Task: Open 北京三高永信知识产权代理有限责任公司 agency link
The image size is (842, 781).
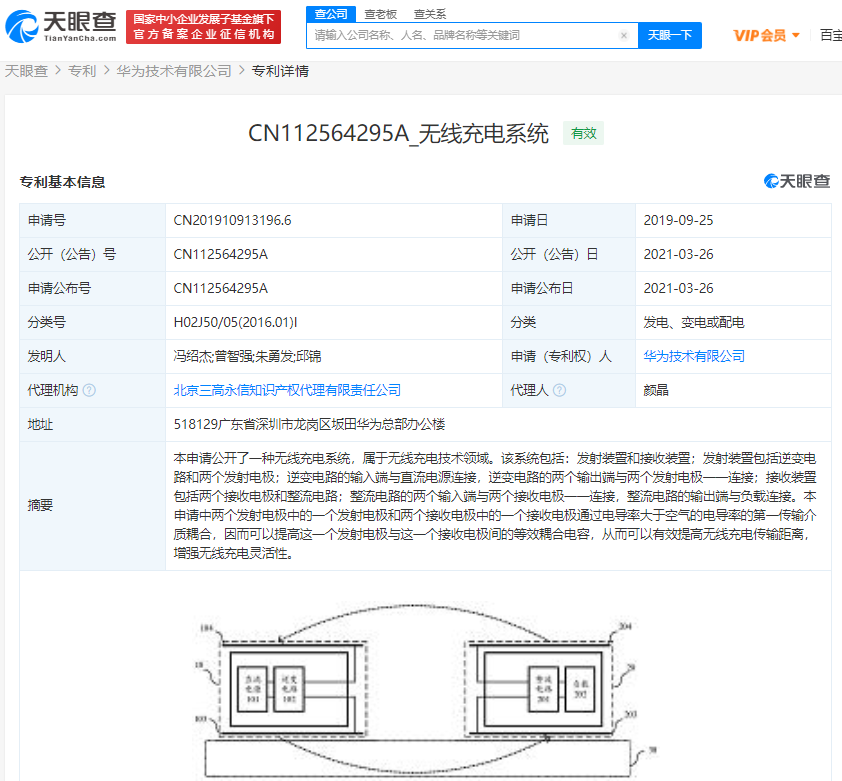Action: 287,390
